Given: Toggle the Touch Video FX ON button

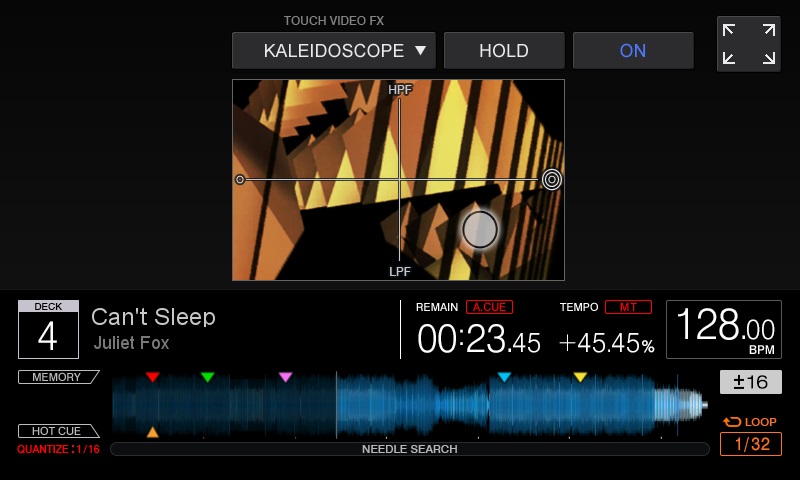Looking at the screenshot, I should click(x=633, y=50).
